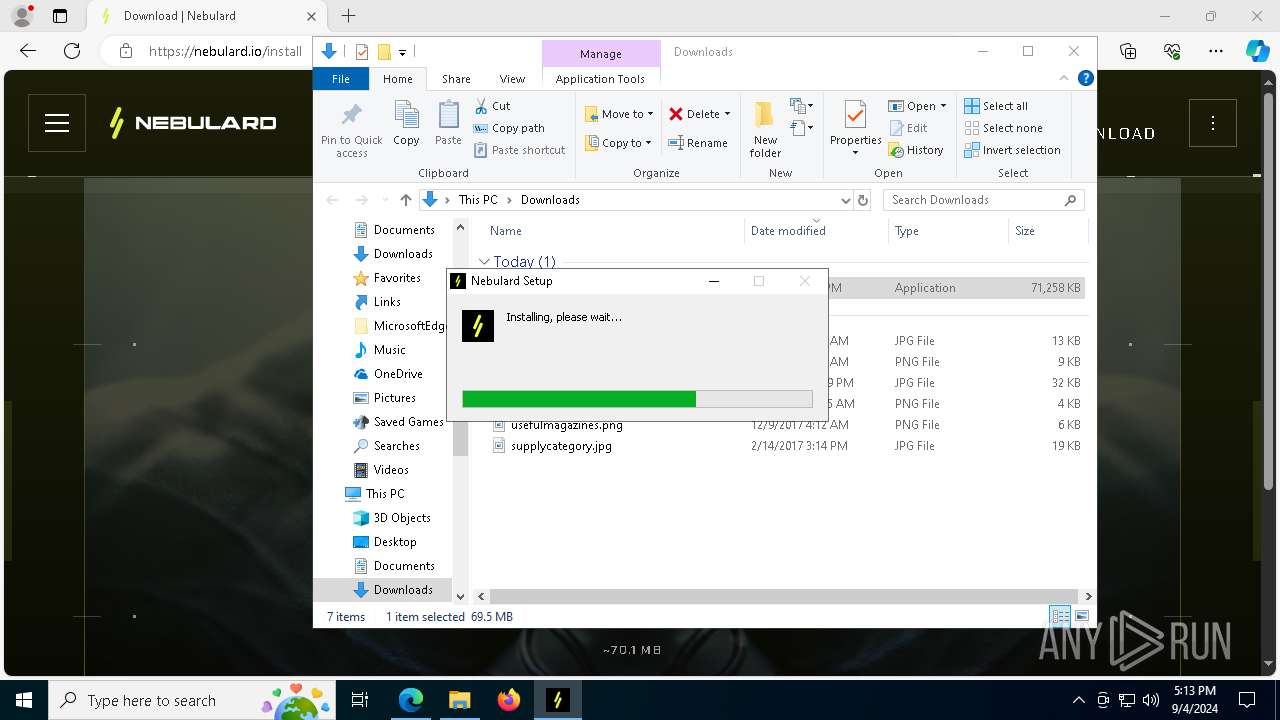This screenshot has width=1280, height=720.
Task: Open the File menu tab
Action: click(341, 79)
